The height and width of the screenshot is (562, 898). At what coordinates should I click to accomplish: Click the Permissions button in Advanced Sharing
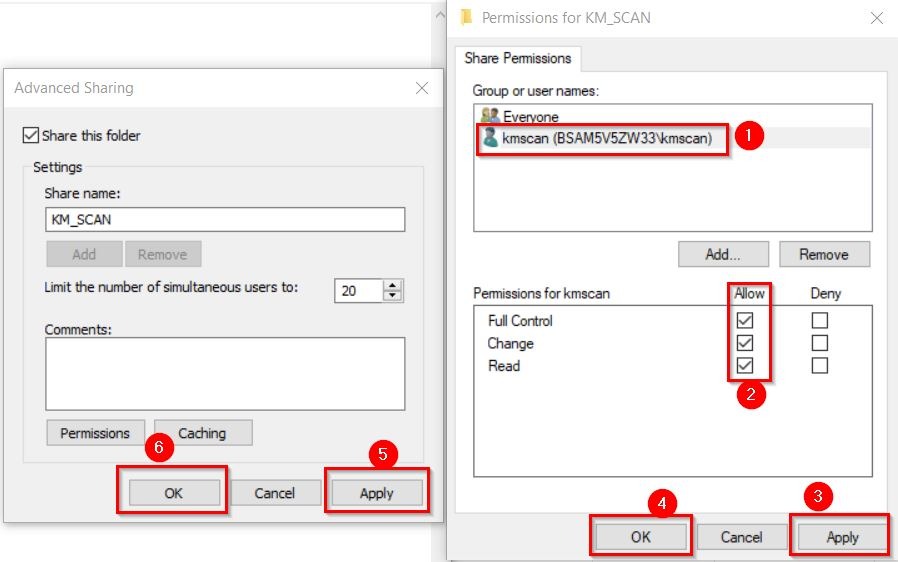(x=95, y=433)
